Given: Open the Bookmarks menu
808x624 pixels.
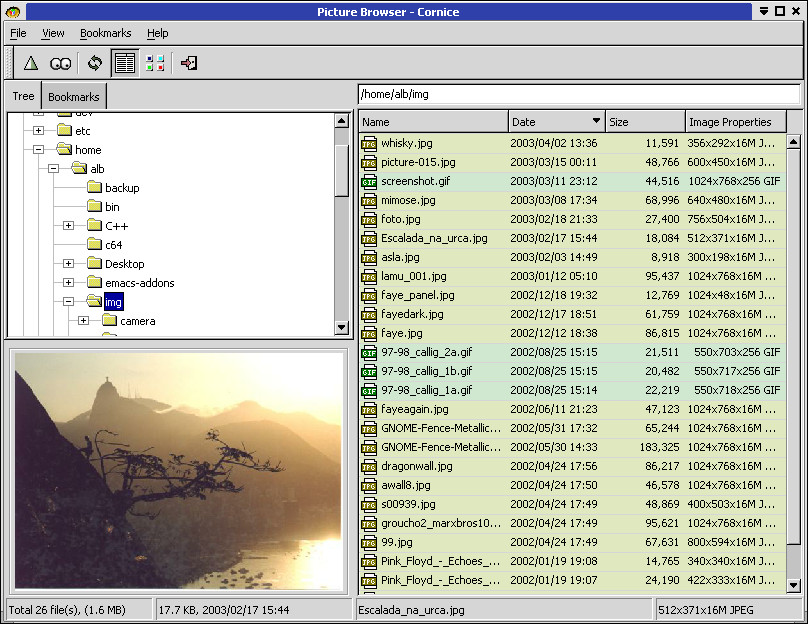Looking at the screenshot, I should tap(106, 33).
